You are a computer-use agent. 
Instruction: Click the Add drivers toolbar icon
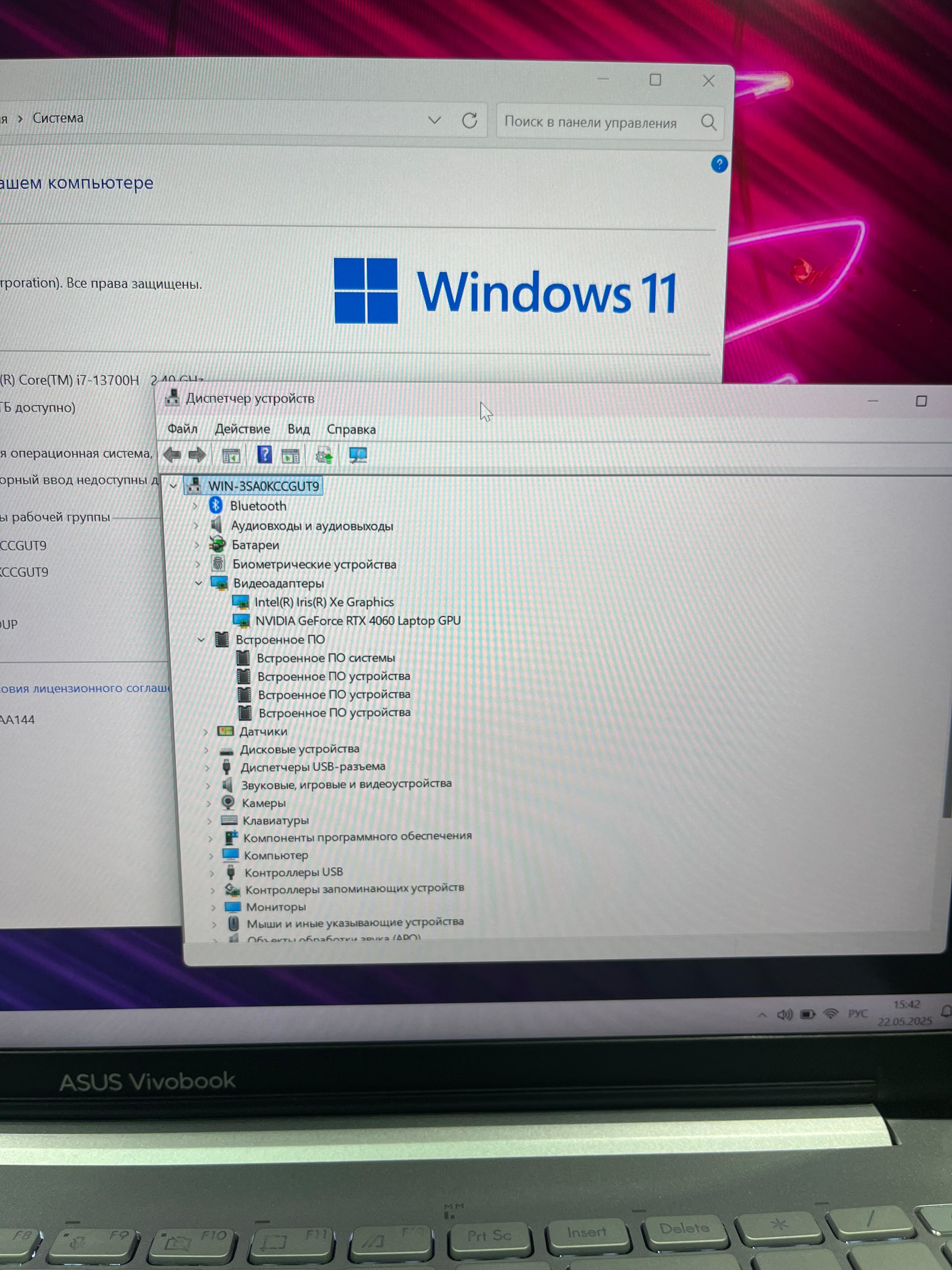pyautogui.click(x=324, y=456)
